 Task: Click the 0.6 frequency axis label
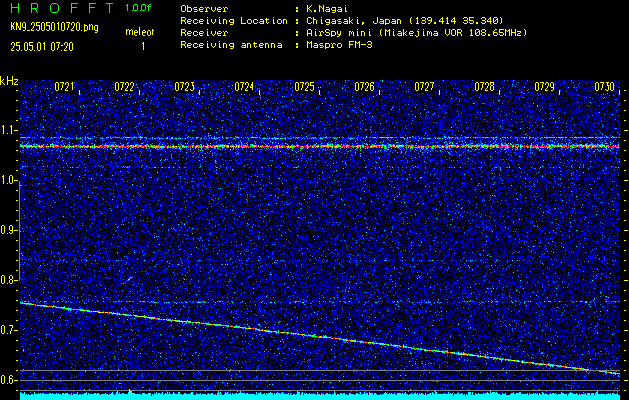9,380
